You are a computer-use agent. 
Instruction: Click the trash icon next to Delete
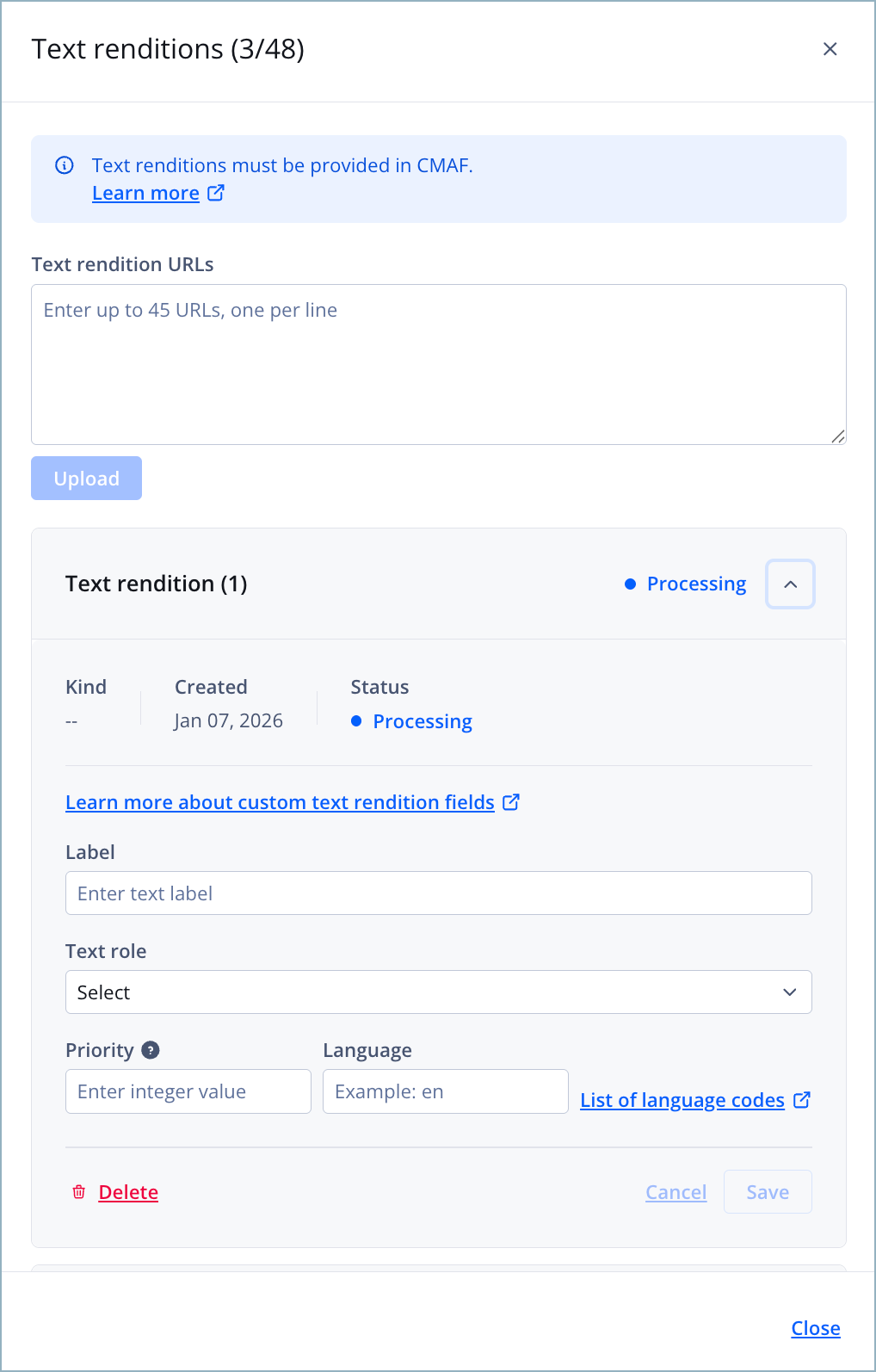[x=79, y=1192]
